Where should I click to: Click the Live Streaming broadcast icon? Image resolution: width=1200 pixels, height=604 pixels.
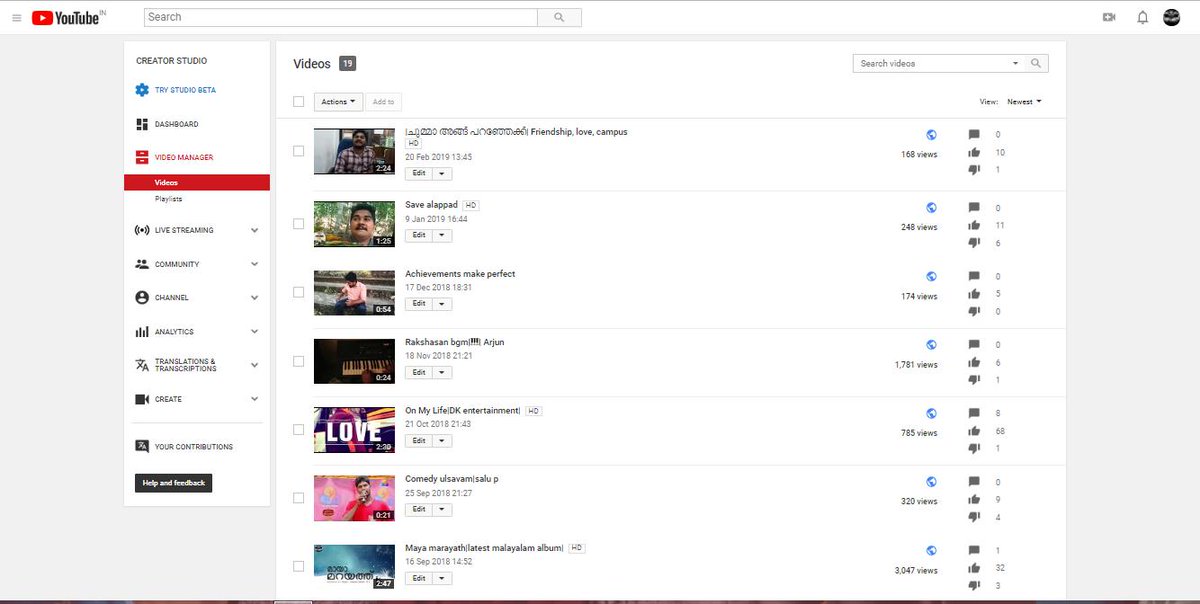[x=142, y=230]
